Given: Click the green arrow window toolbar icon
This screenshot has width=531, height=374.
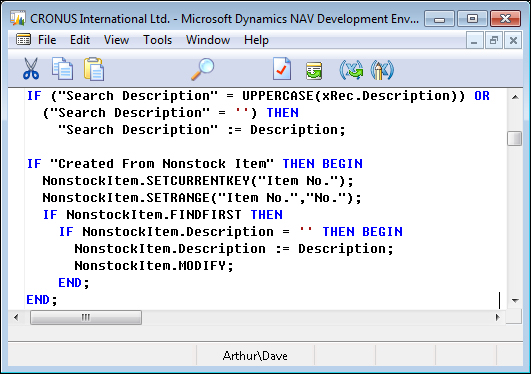Looking at the screenshot, I should coord(314,70).
